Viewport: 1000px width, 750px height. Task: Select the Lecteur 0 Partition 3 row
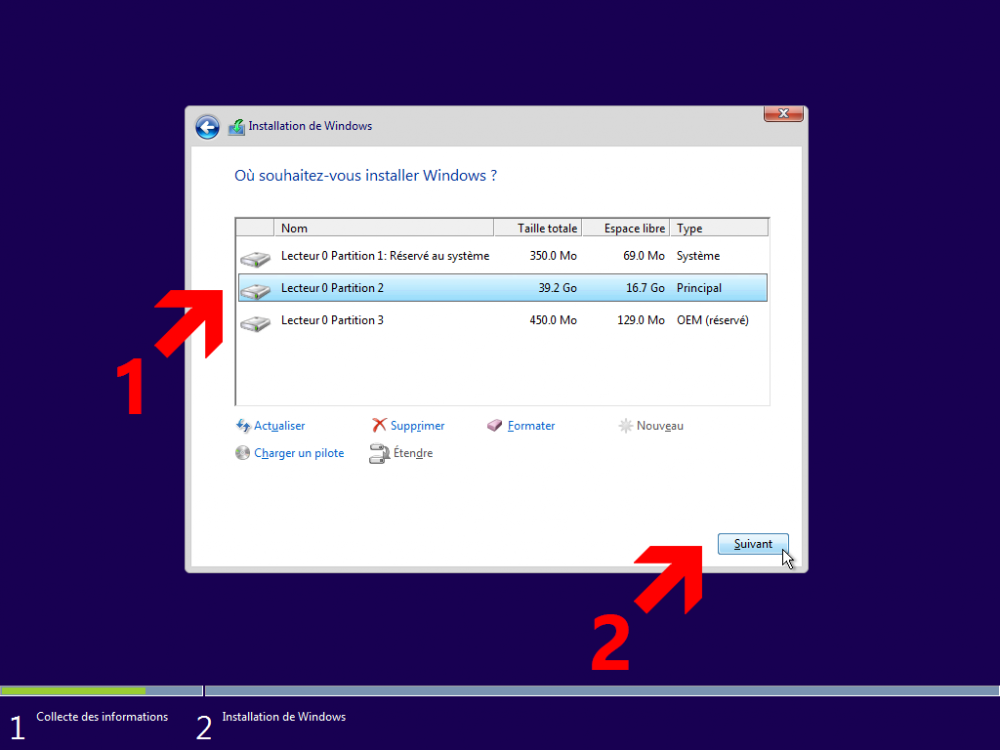tap(503, 320)
